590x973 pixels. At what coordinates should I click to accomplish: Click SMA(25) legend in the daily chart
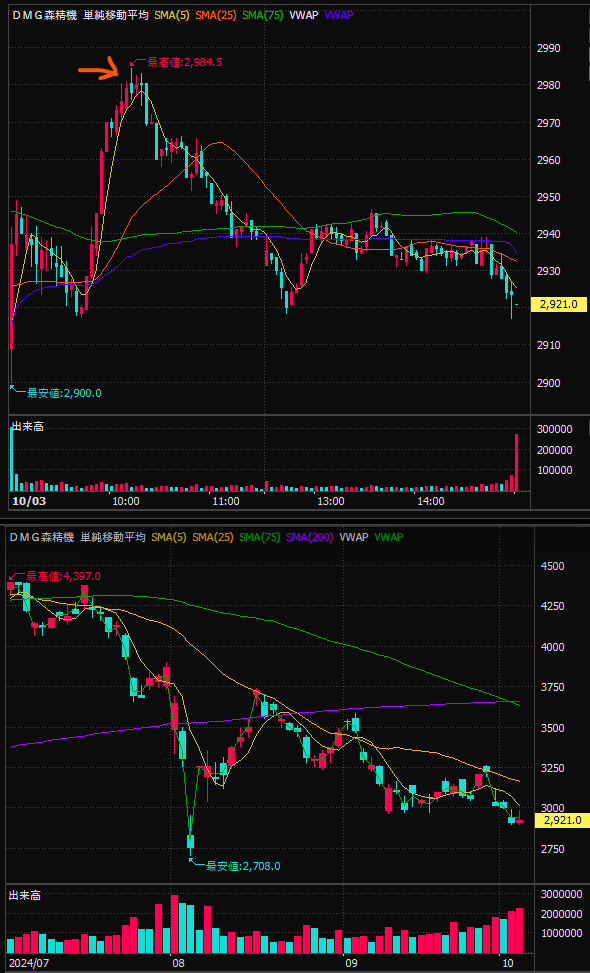point(212,537)
